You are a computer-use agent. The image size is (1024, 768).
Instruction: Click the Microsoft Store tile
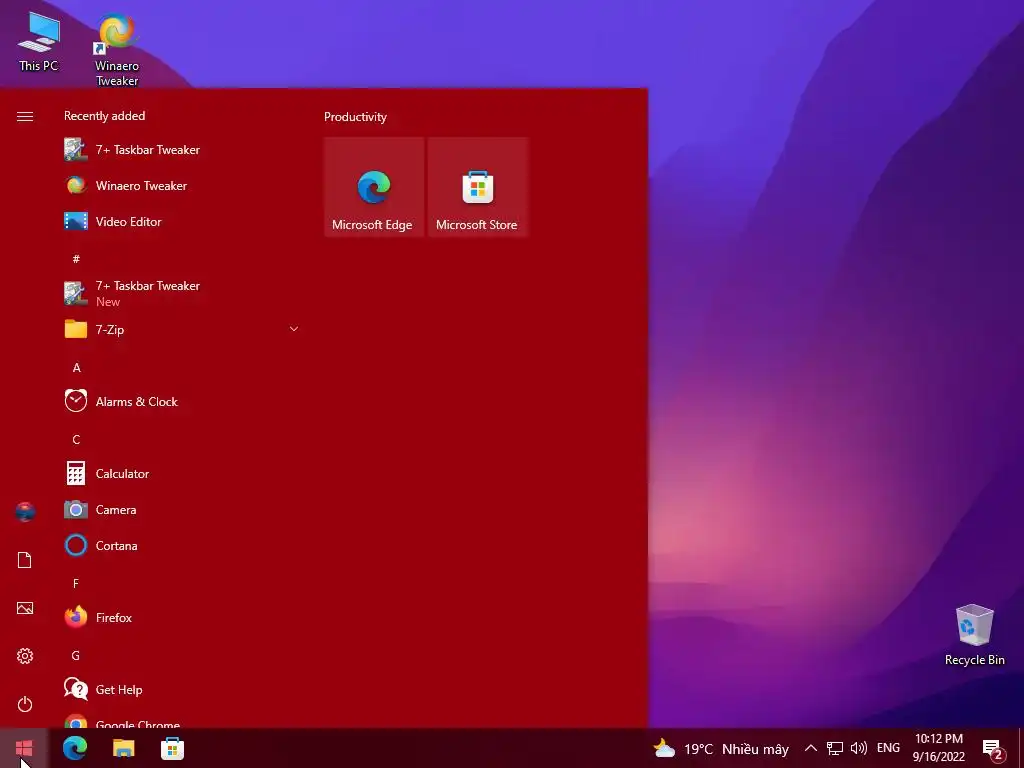[x=477, y=187]
